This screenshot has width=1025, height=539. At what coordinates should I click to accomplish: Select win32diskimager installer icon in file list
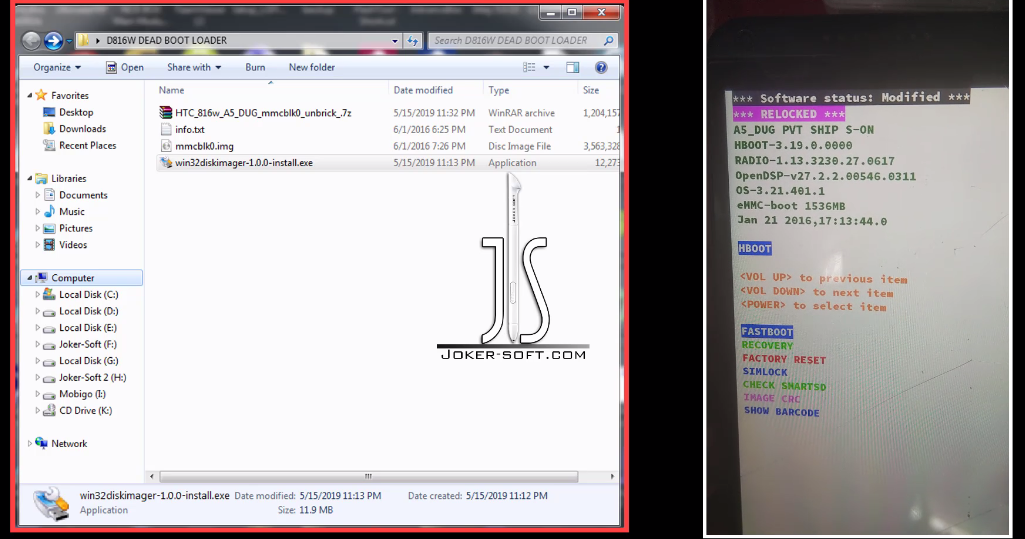pyautogui.click(x=166, y=163)
